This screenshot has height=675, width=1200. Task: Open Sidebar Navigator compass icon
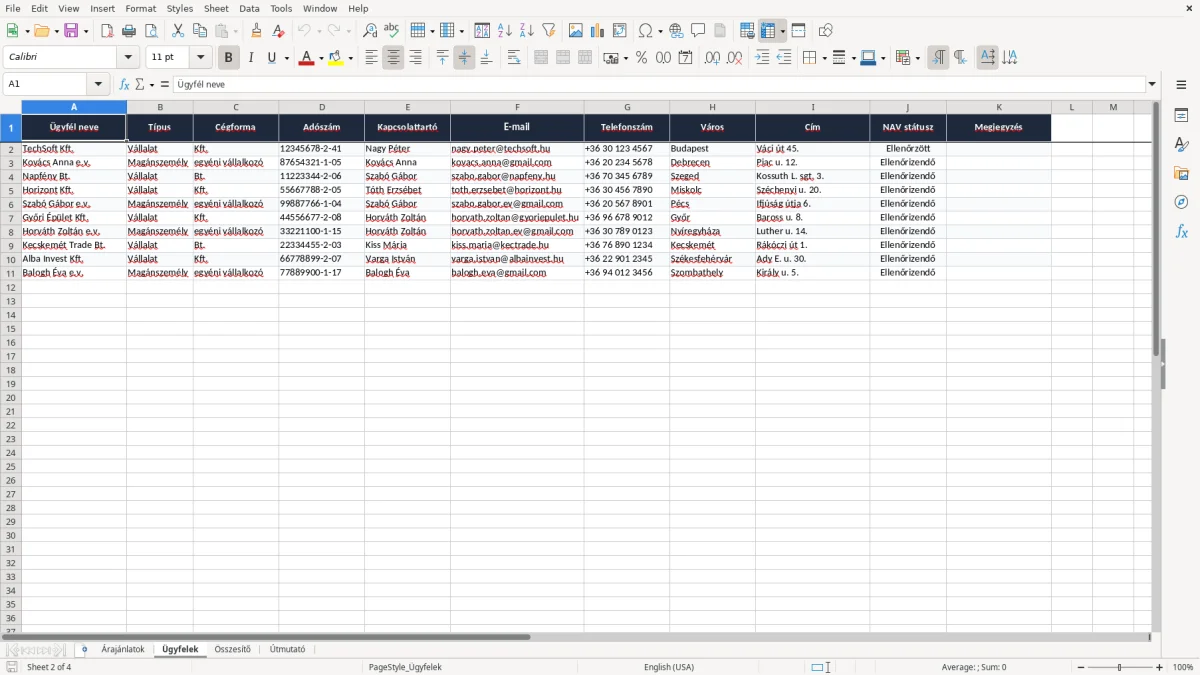[1181, 203]
